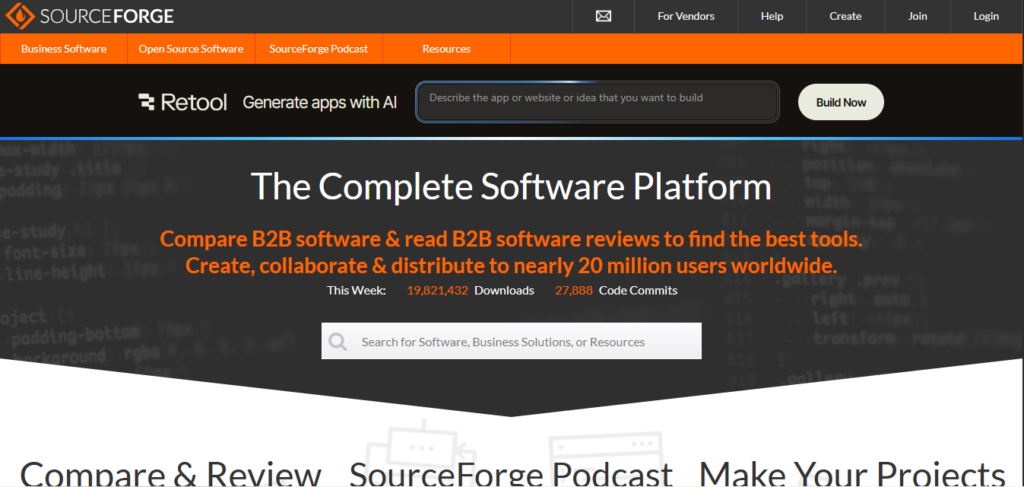1024x487 pixels.
Task: Click the Make Your Projects heading
Action: pos(852,473)
